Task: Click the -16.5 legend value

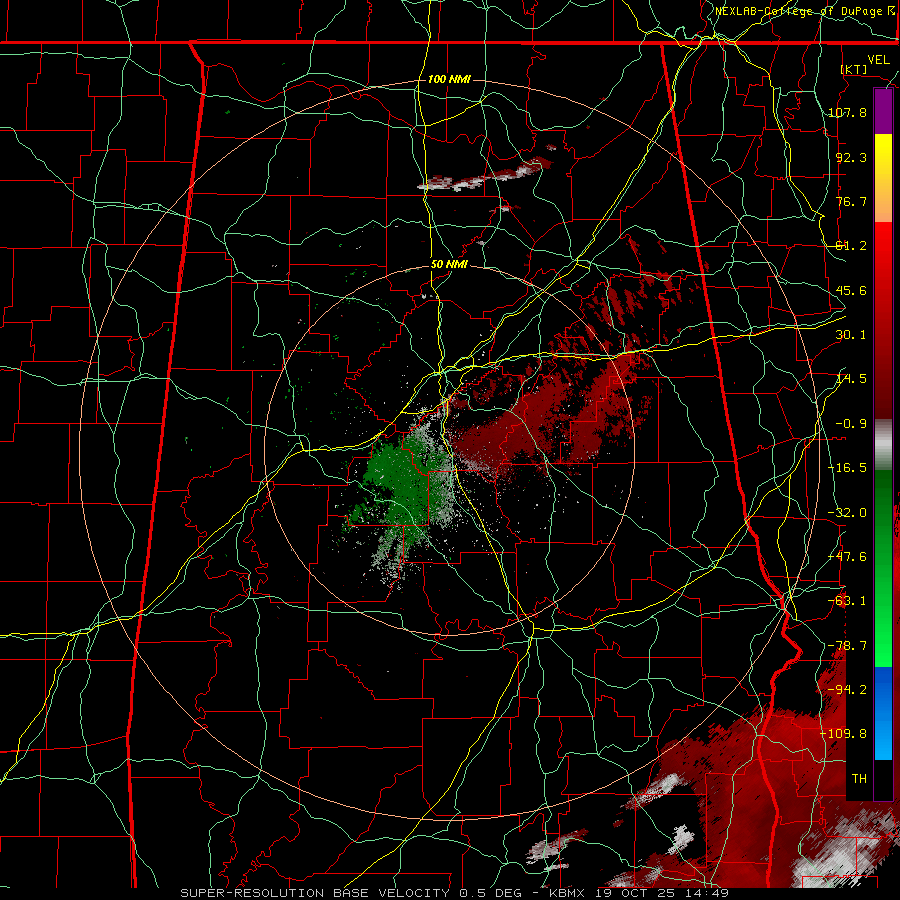Action: coord(847,468)
